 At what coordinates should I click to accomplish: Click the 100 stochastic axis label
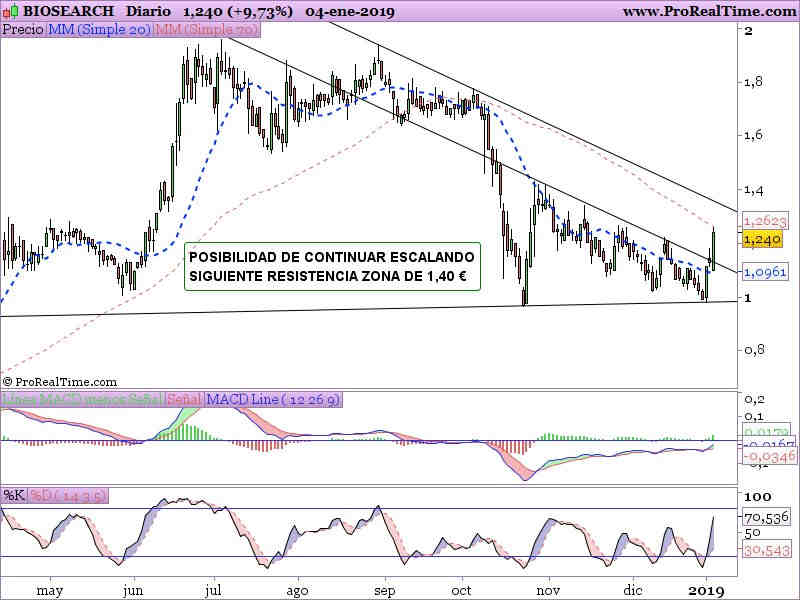(x=758, y=497)
